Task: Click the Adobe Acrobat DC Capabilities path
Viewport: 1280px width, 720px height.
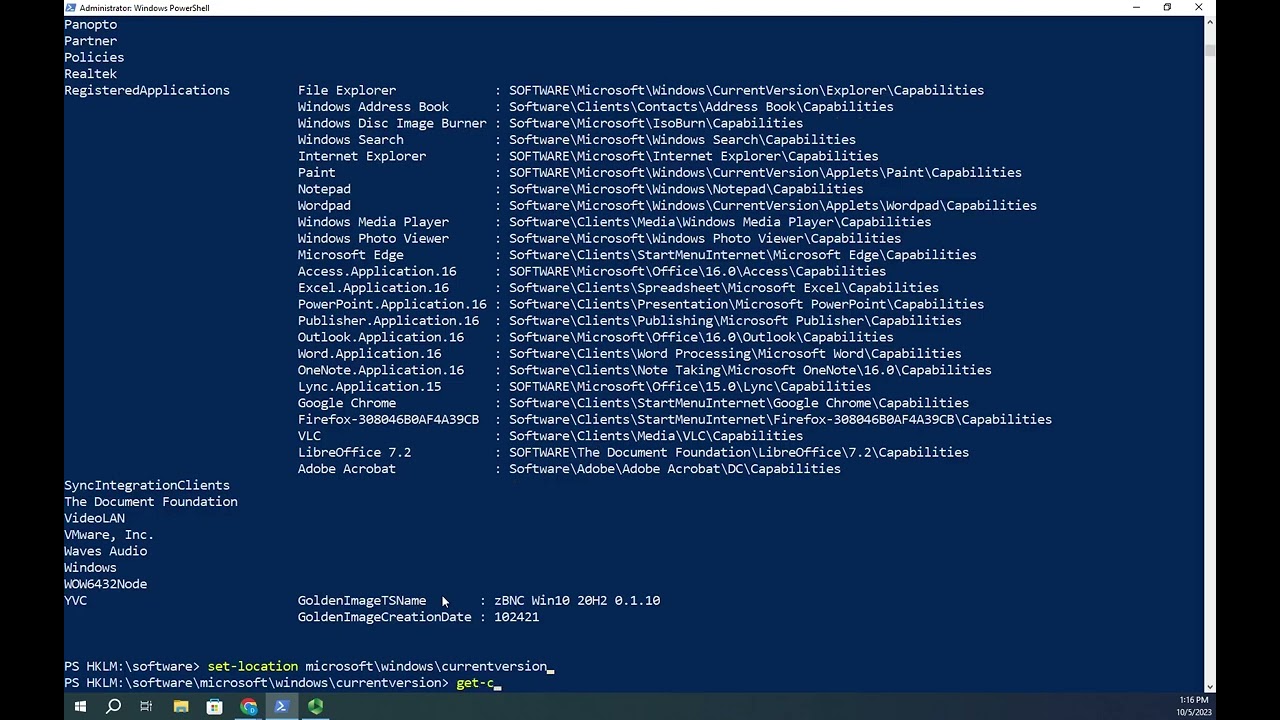Action: 675,469
